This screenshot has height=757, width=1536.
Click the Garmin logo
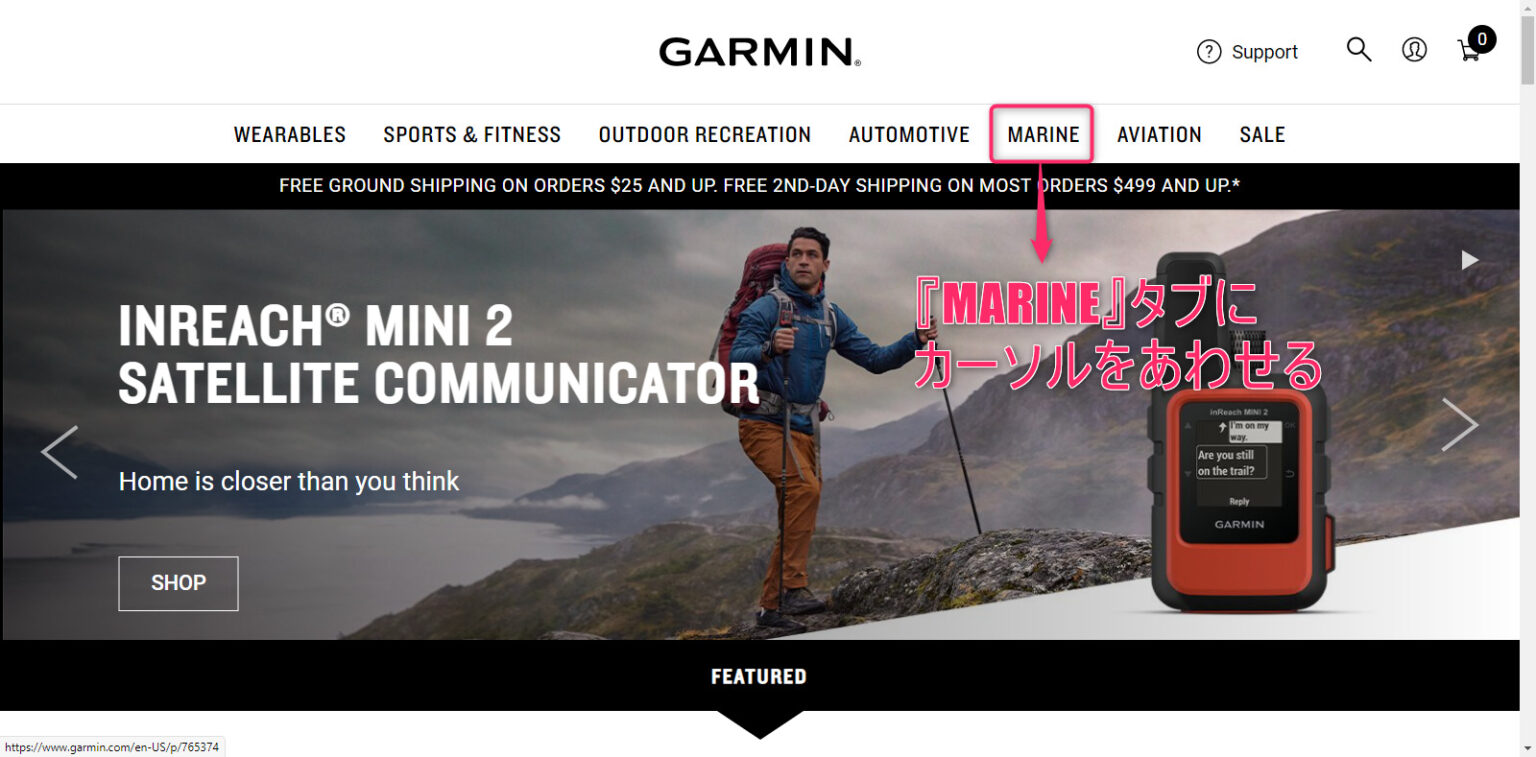point(760,52)
